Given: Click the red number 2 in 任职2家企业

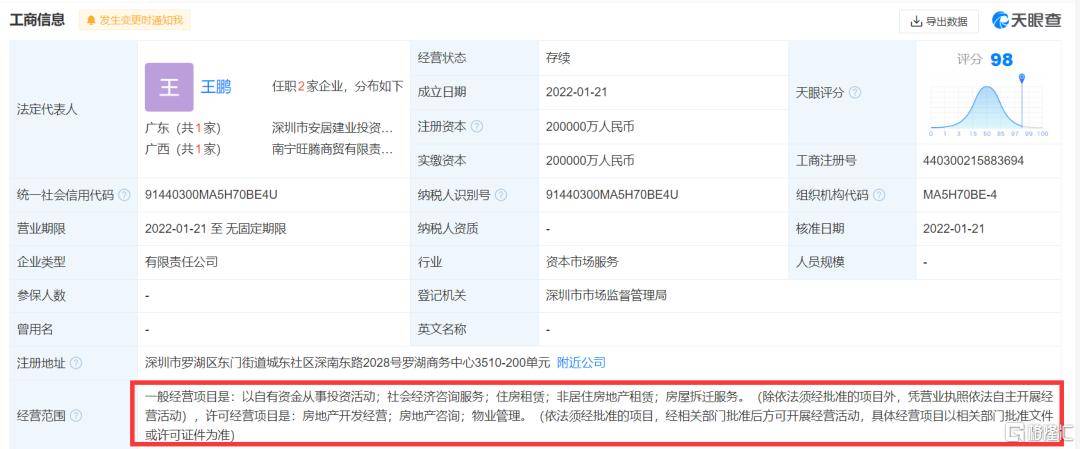Looking at the screenshot, I should (299, 87).
